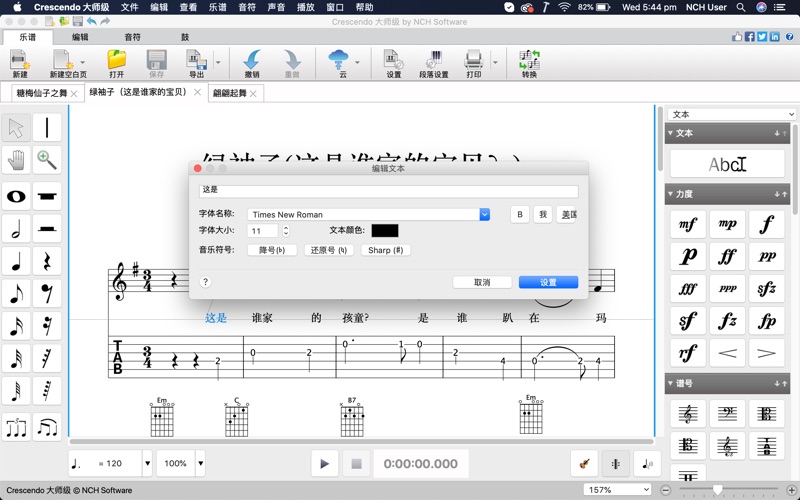Collapse the 力度 dynamics panel
This screenshot has width=800, height=500.
tap(671, 194)
